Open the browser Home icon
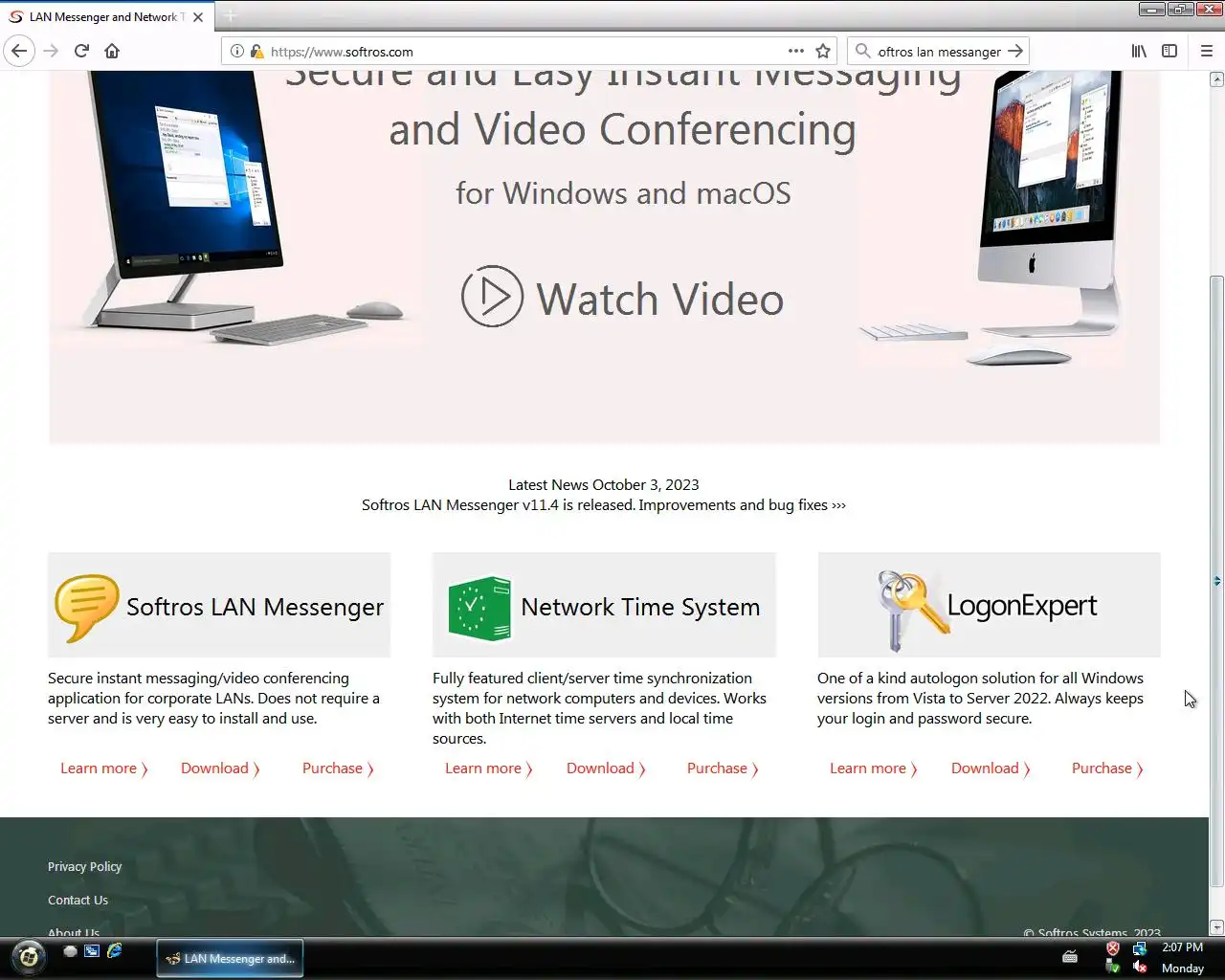Screen dimensions: 1225x980 click(112, 51)
